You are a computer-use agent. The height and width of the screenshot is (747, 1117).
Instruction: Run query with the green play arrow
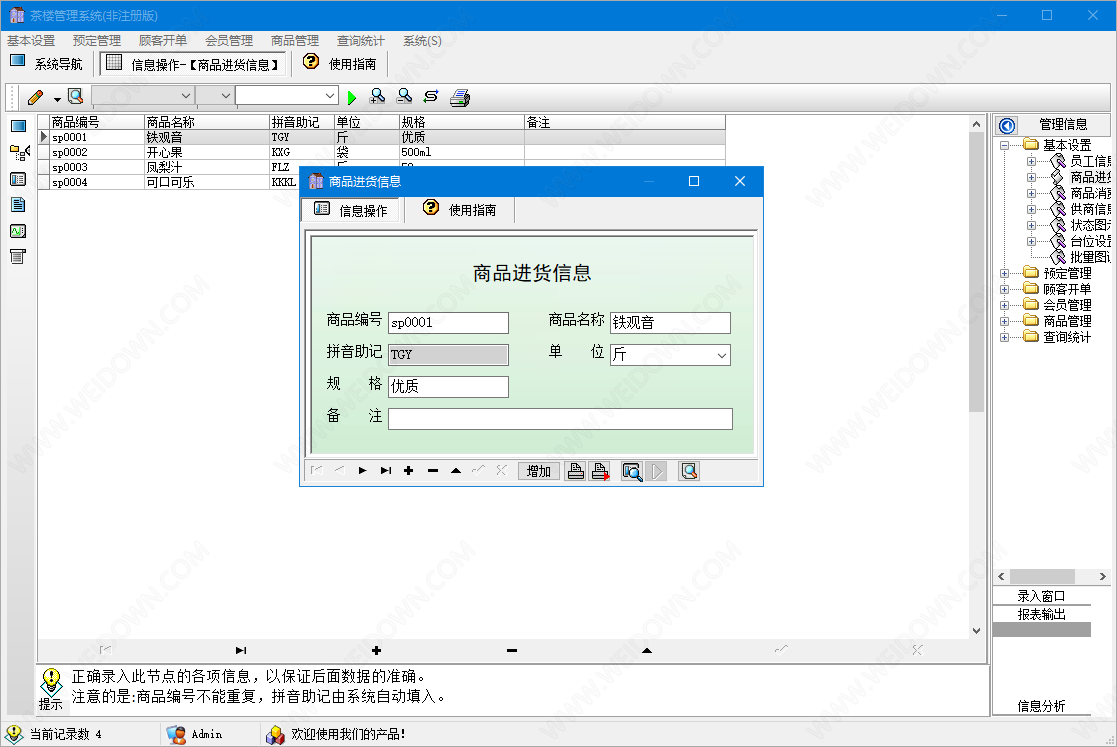coord(352,98)
